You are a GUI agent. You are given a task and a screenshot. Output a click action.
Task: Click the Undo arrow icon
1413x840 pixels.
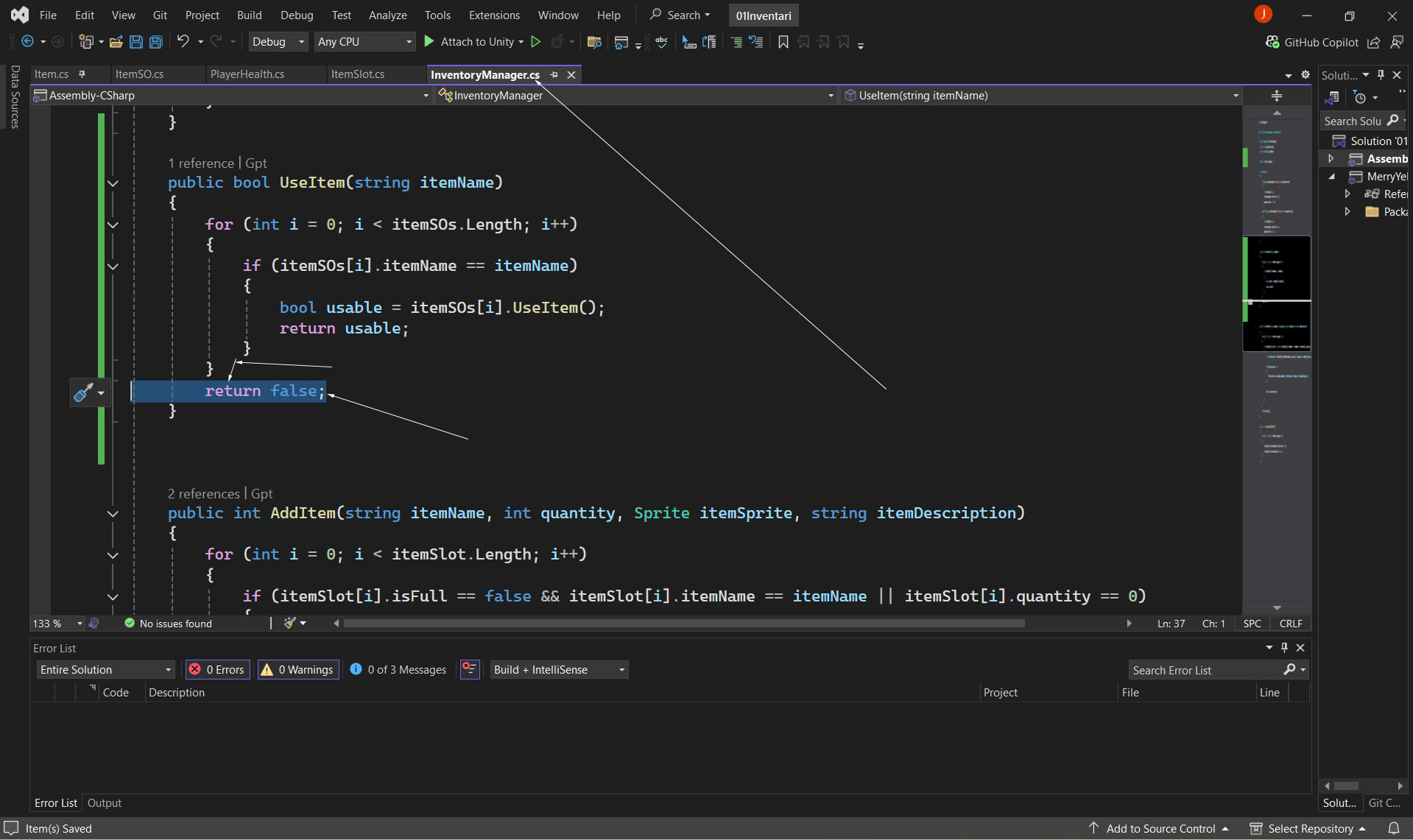pyautogui.click(x=183, y=42)
